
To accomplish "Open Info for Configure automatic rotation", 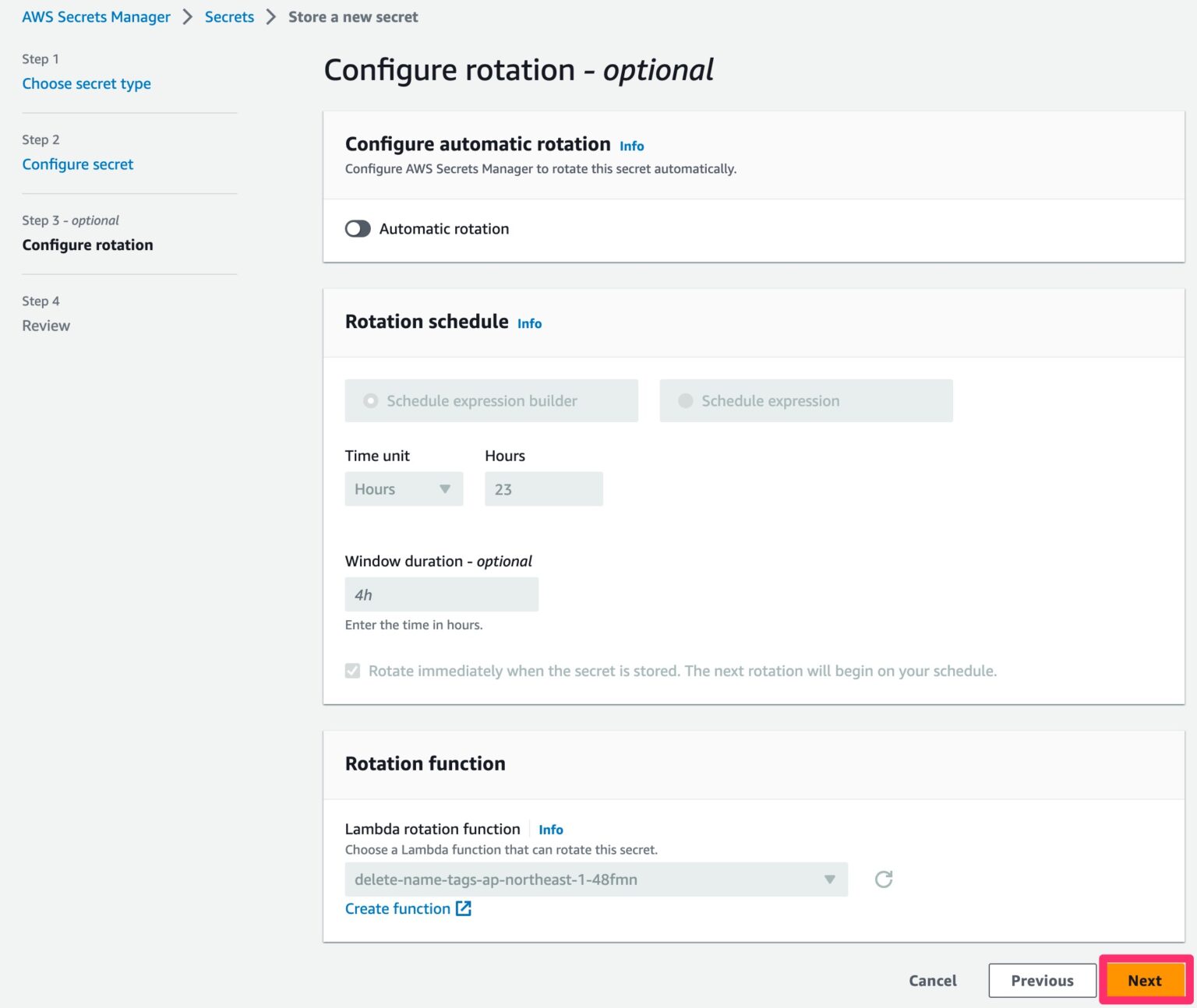I will [x=631, y=146].
